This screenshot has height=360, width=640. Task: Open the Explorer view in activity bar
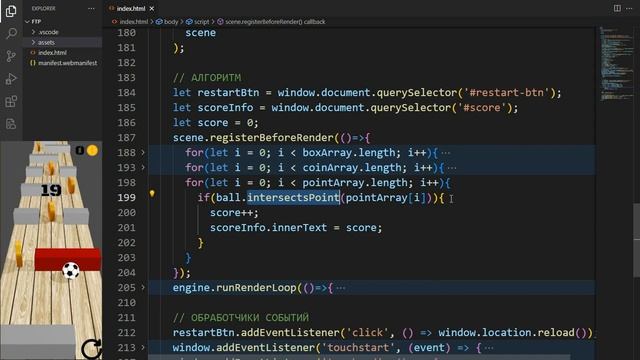11,11
